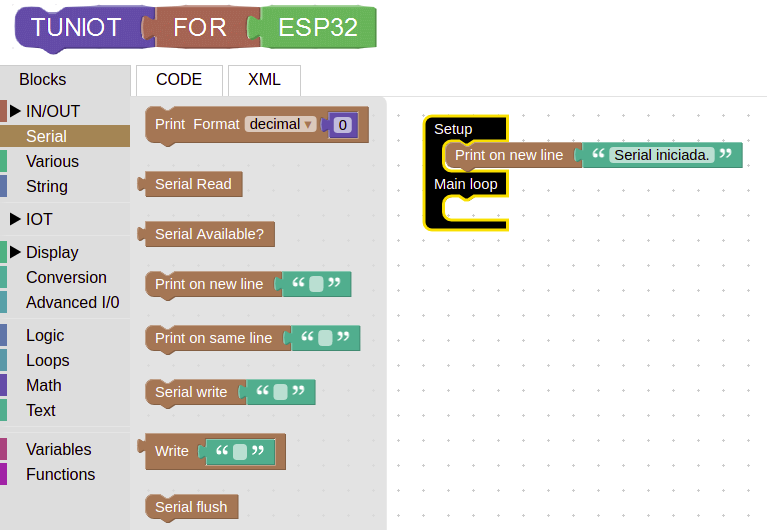Open the Variables category

point(65,449)
